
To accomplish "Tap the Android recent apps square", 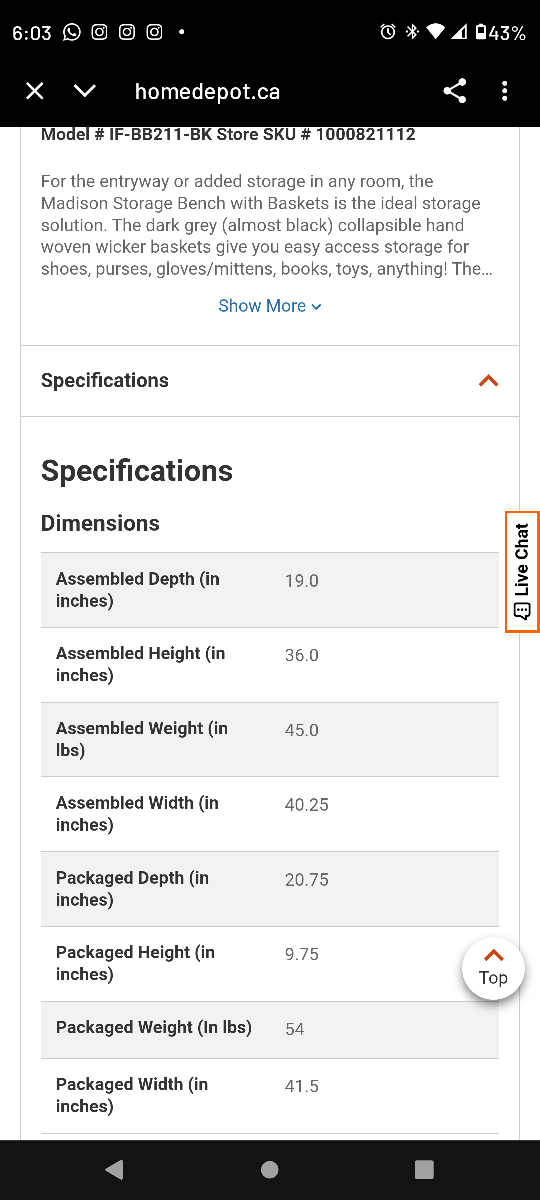I will coord(424,1169).
